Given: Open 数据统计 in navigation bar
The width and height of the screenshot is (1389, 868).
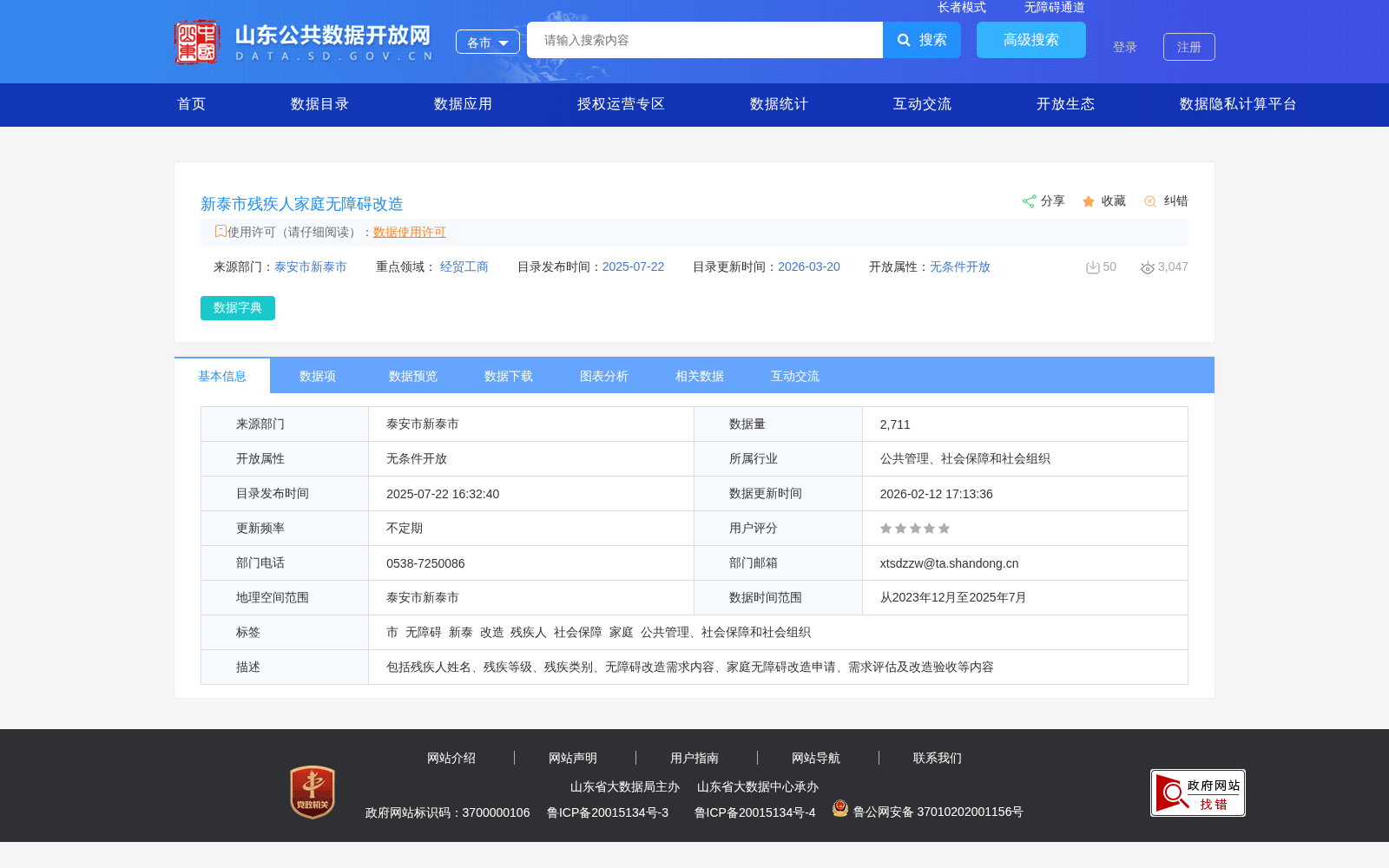Looking at the screenshot, I should [x=780, y=104].
